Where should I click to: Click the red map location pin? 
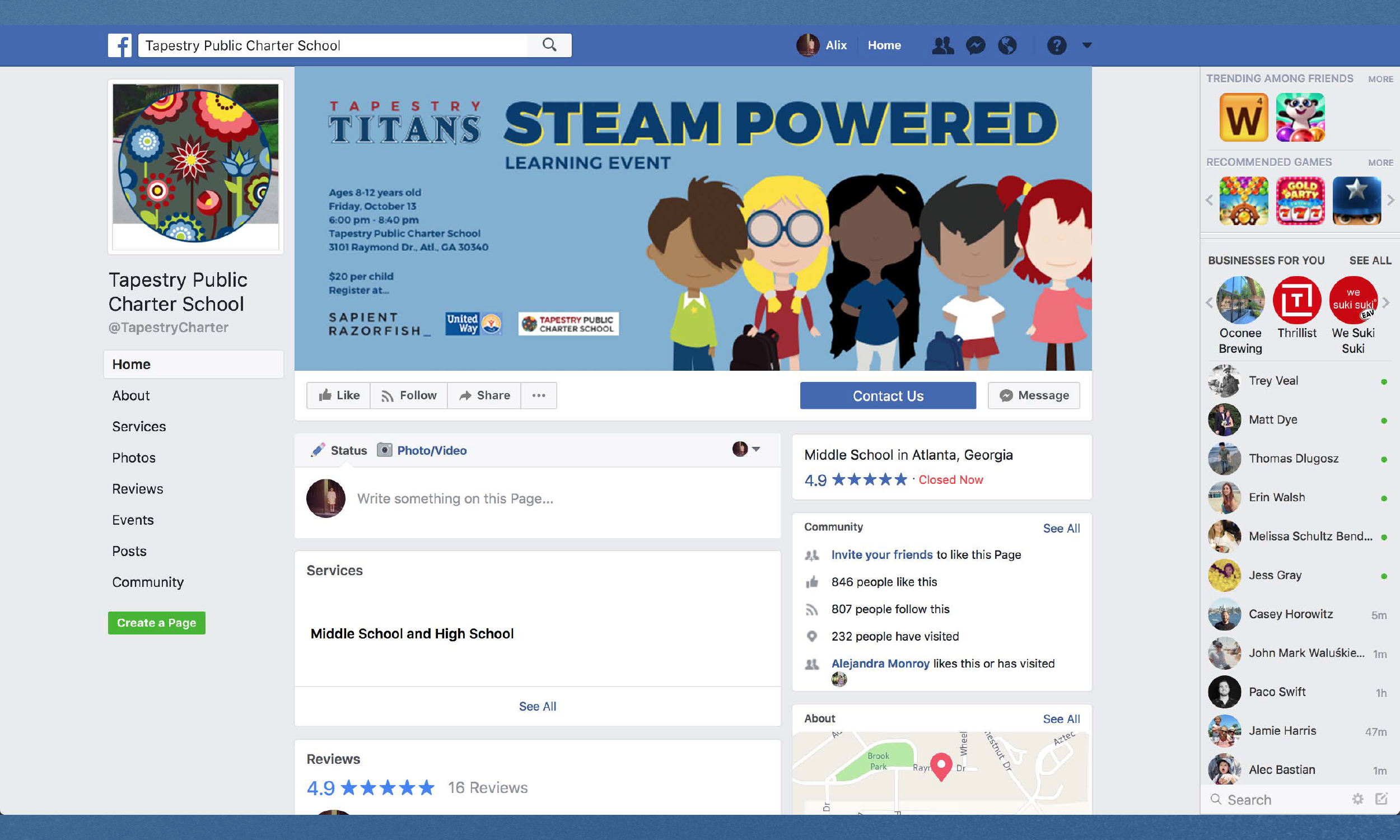pos(941,767)
